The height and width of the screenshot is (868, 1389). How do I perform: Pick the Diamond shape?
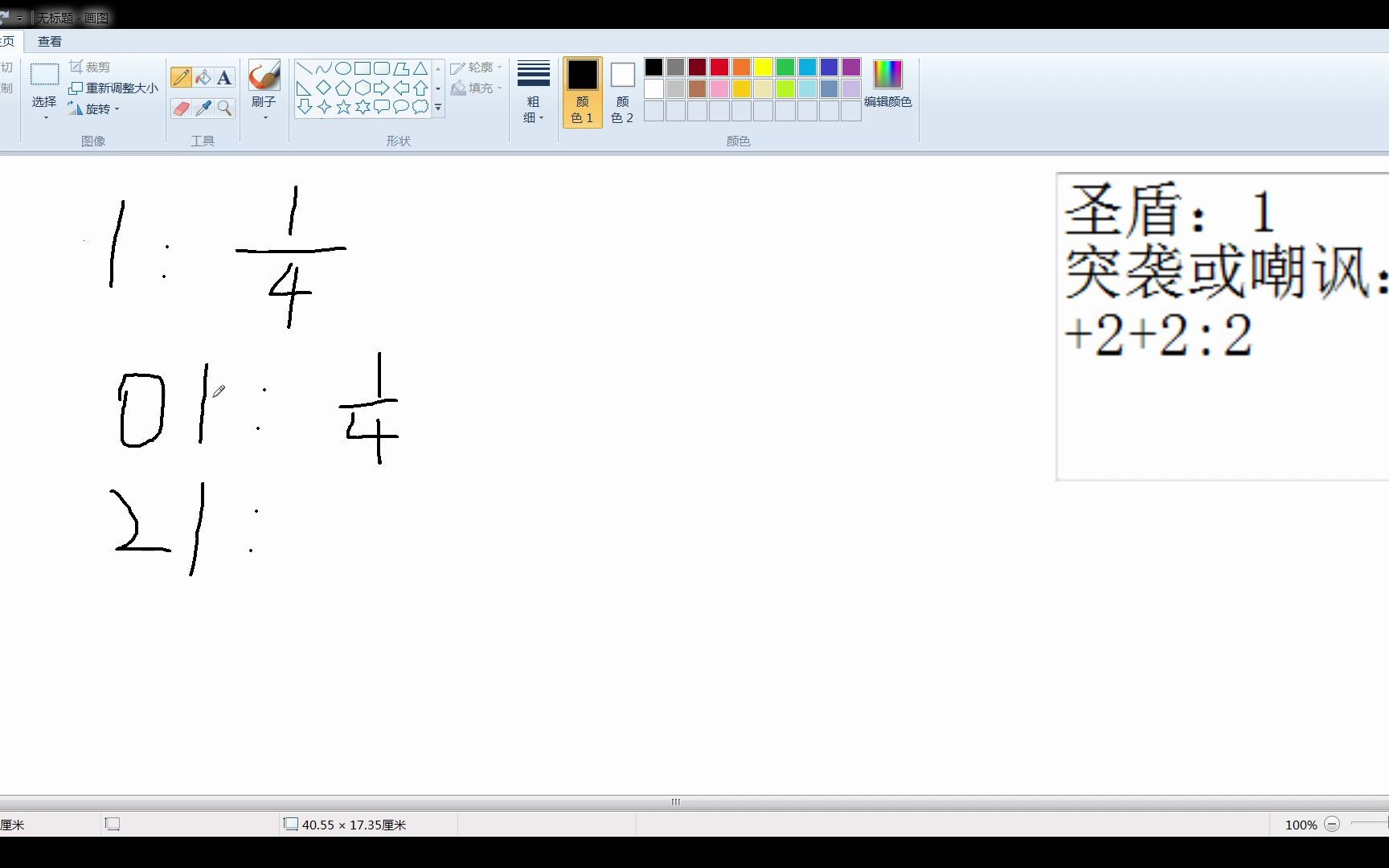[324, 88]
